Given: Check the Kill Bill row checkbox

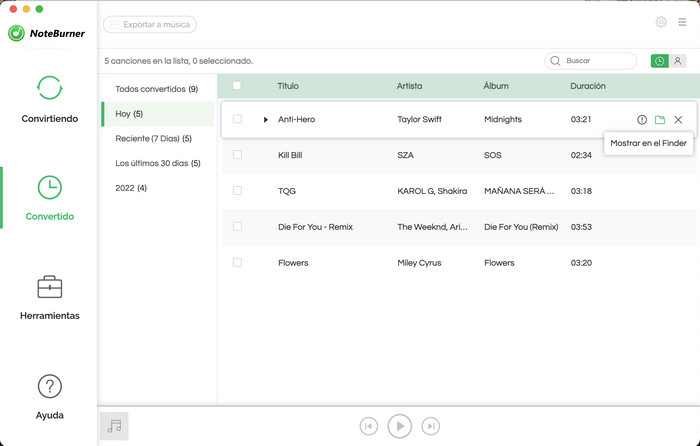Looking at the screenshot, I should pyautogui.click(x=238, y=154).
